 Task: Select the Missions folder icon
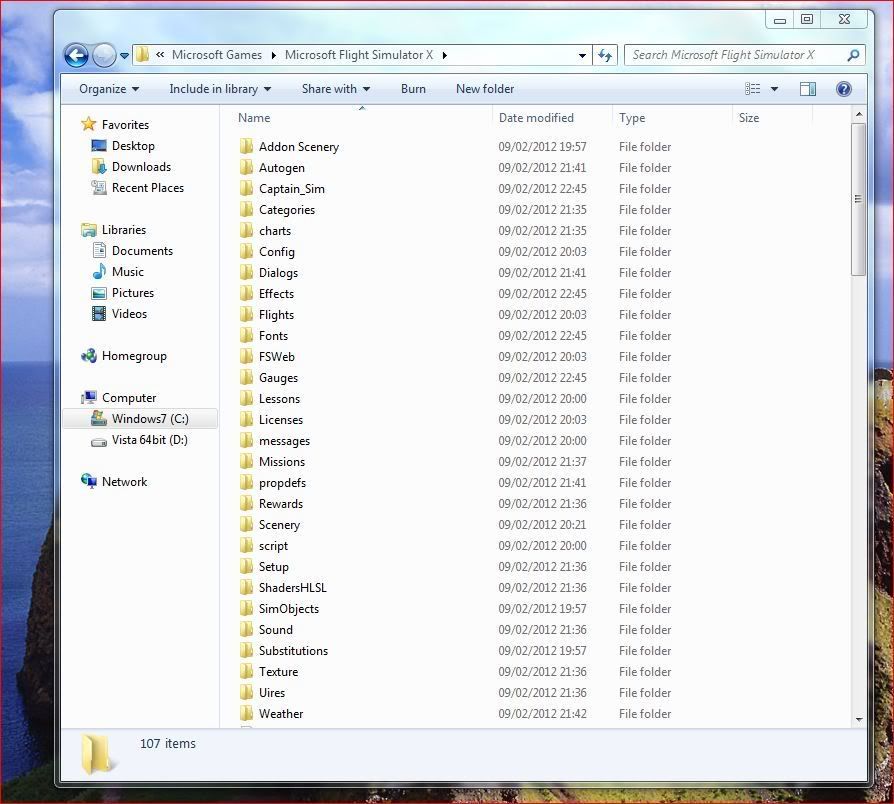[x=246, y=462]
